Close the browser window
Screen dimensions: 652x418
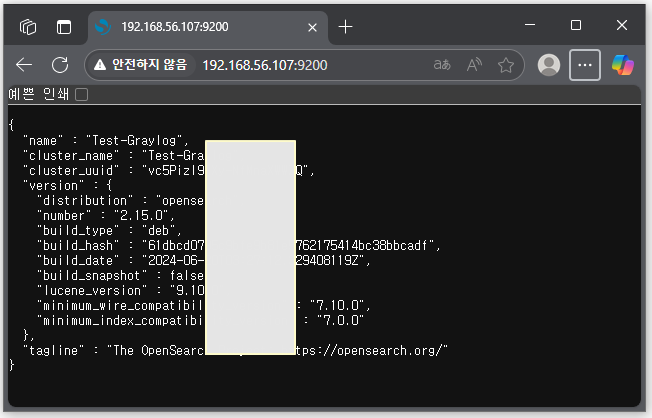[x=622, y=25]
